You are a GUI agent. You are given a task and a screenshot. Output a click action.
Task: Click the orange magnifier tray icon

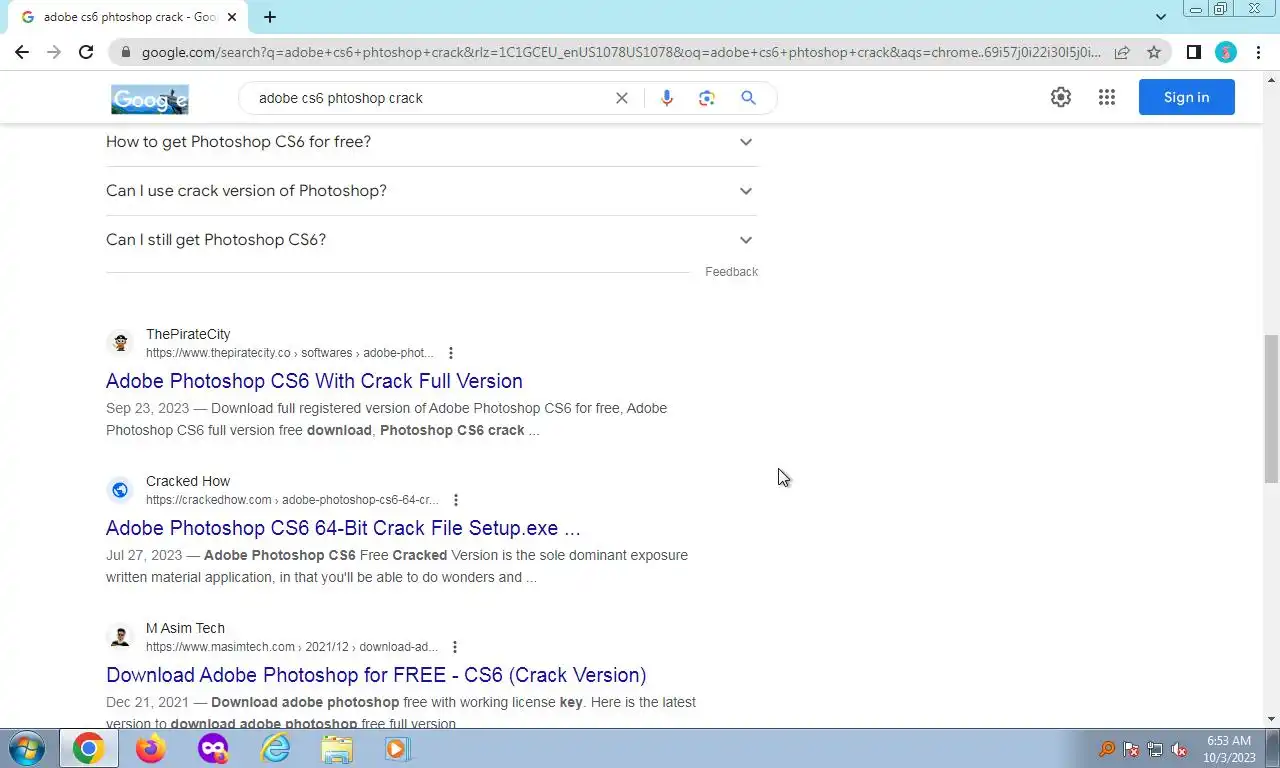click(1107, 749)
